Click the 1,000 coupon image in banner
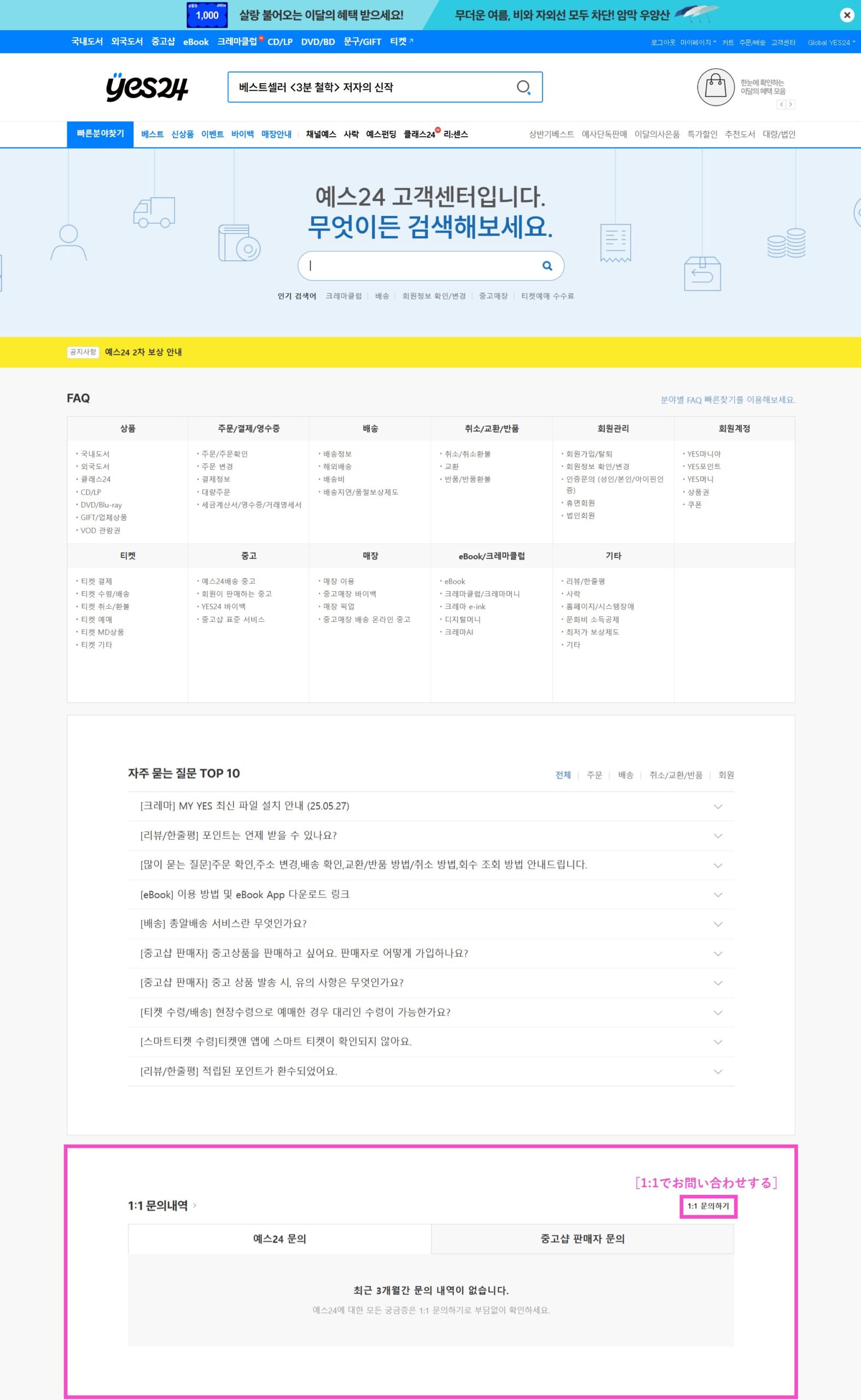This screenshot has width=861, height=1400. 207,15
